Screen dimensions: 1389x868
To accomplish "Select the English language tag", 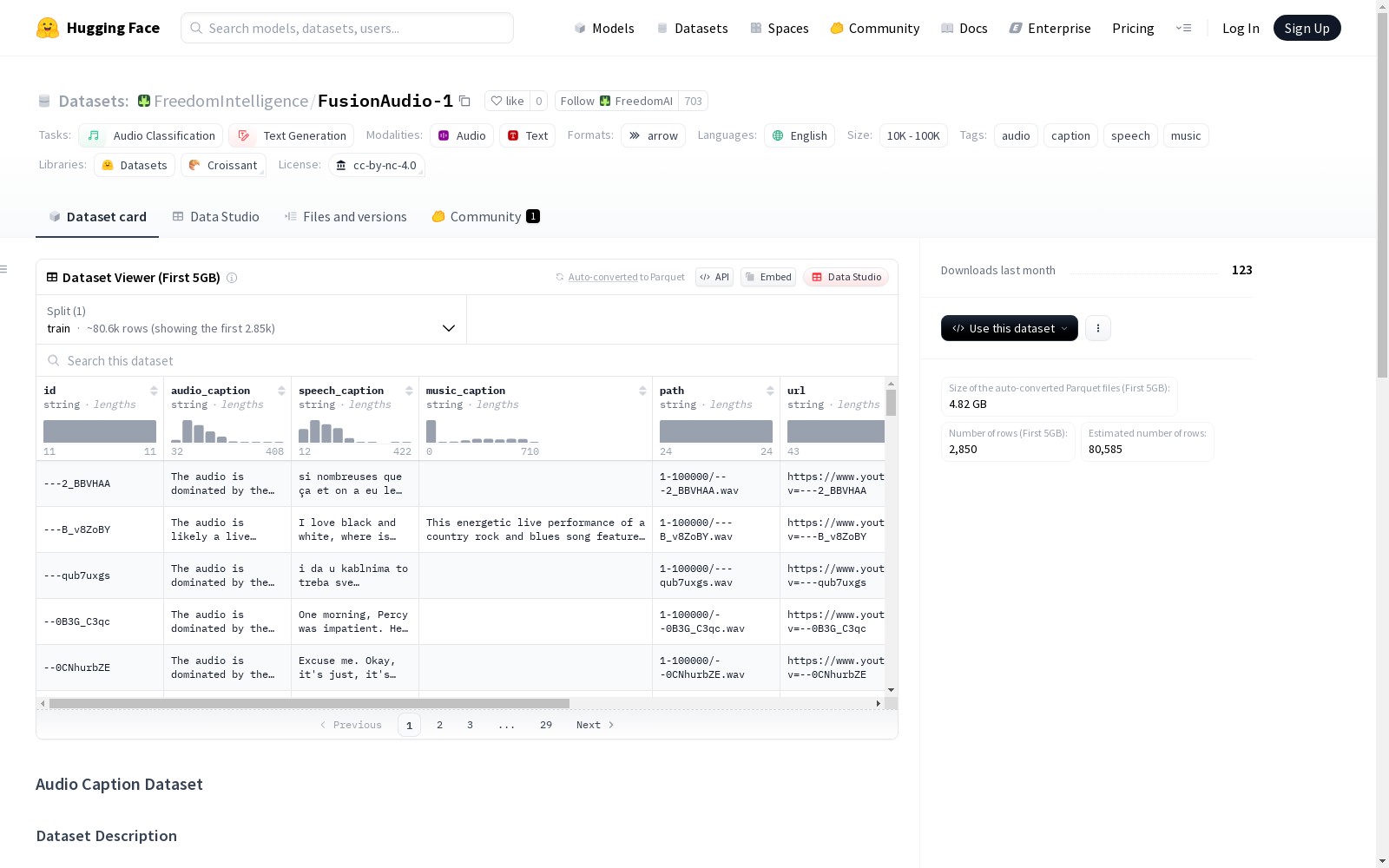I will click(800, 135).
